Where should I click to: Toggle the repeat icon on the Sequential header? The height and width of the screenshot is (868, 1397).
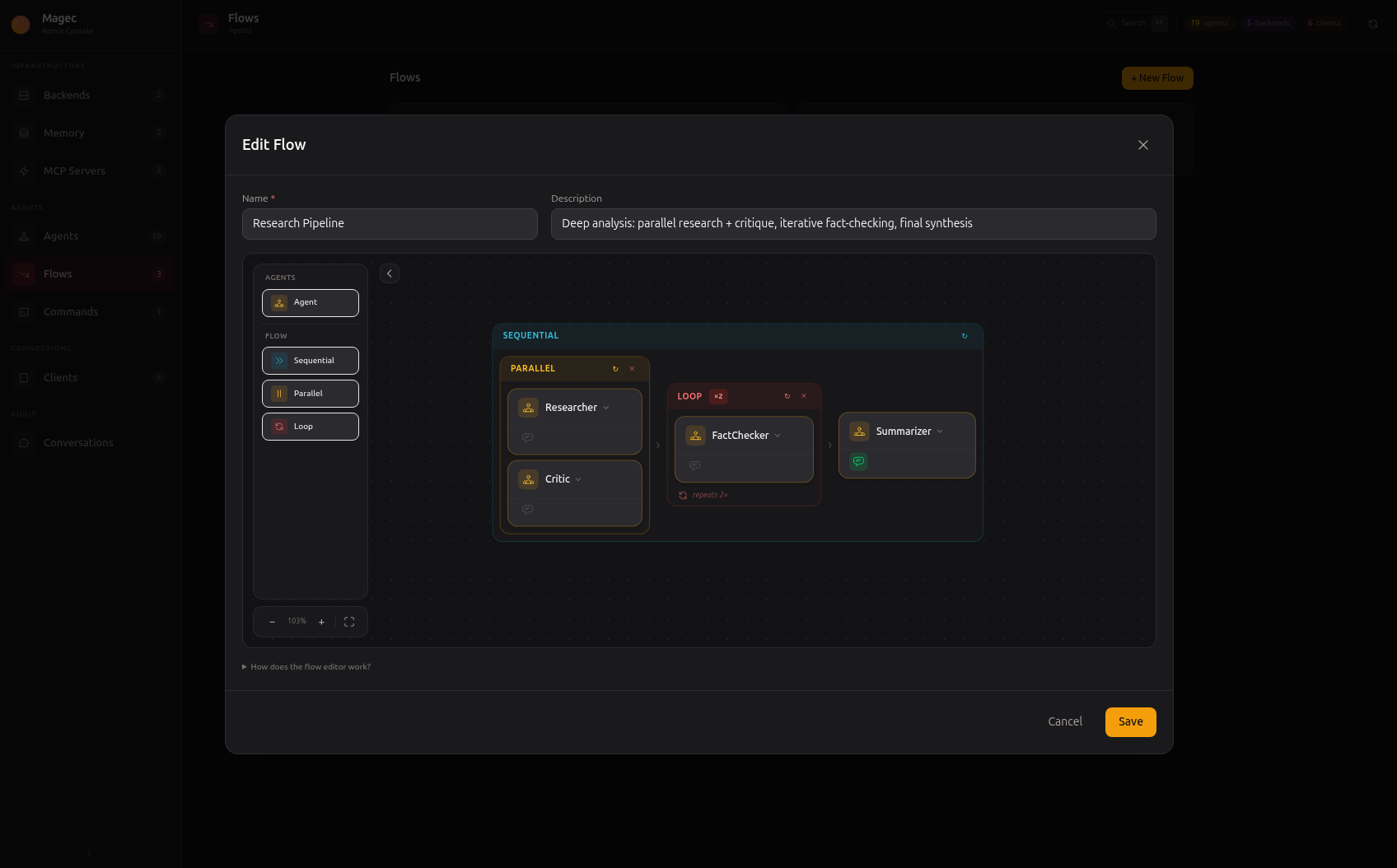[964, 335]
